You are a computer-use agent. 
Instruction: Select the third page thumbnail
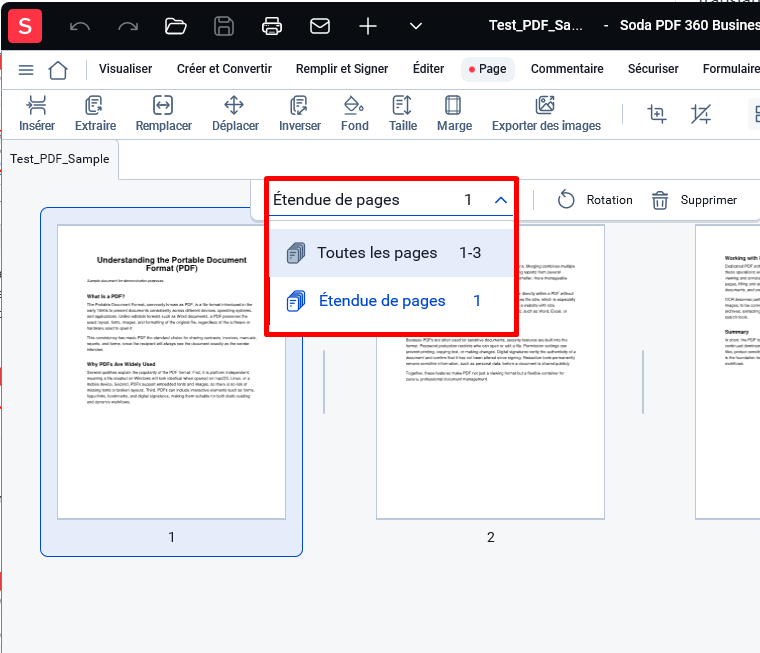point(728,372)
